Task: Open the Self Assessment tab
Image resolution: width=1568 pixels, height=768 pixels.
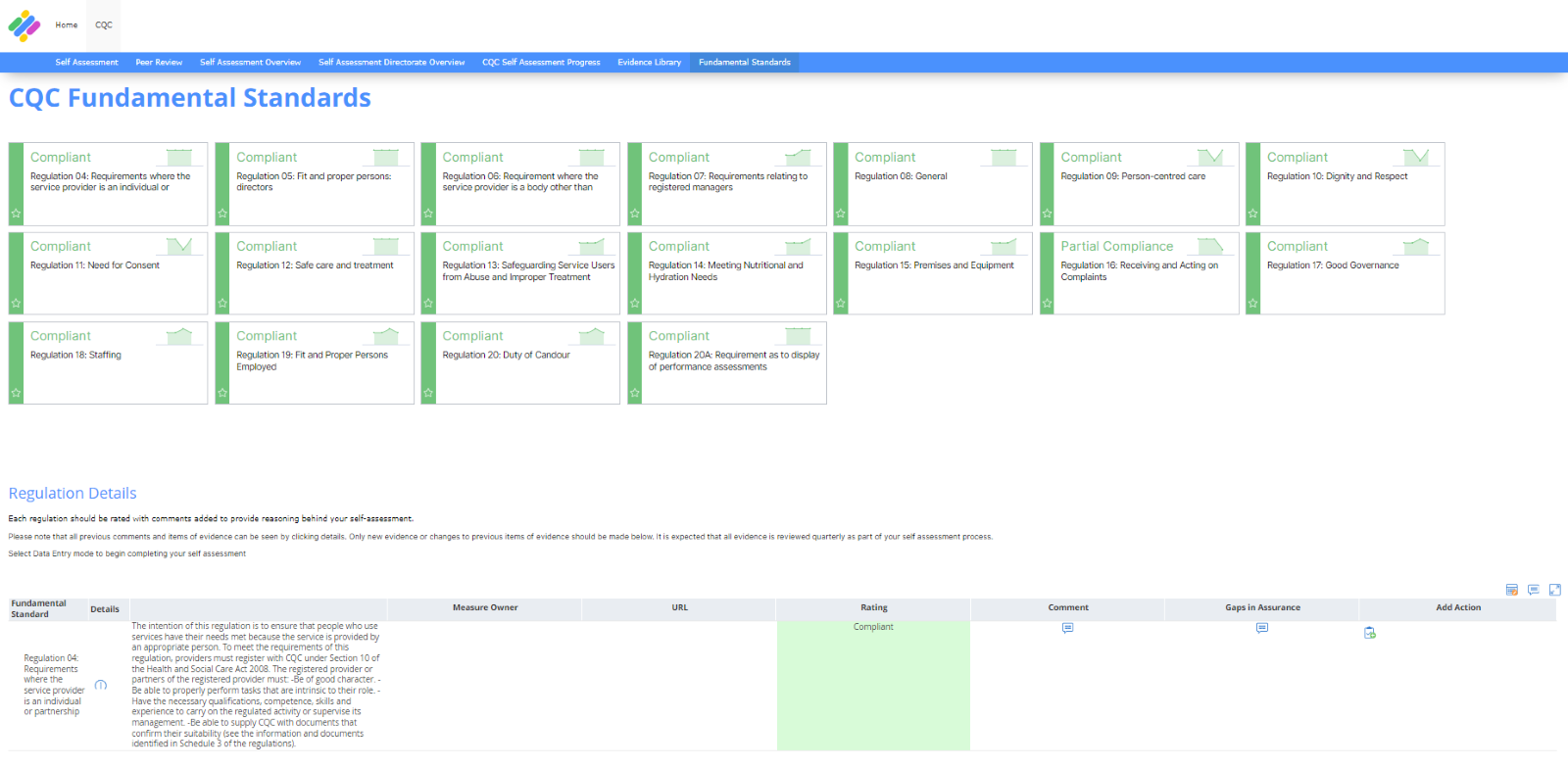Action: tap(86, 62)
